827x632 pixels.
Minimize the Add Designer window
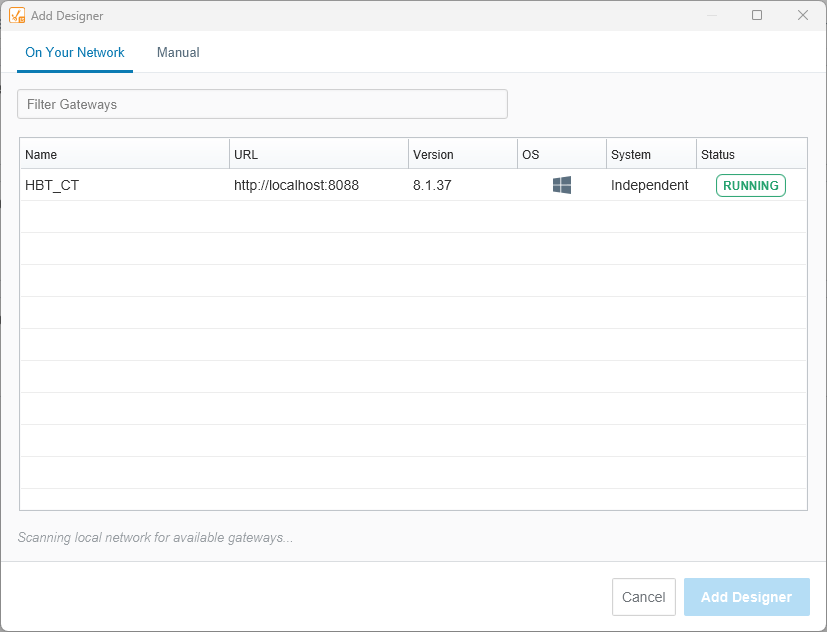(713, 15)
